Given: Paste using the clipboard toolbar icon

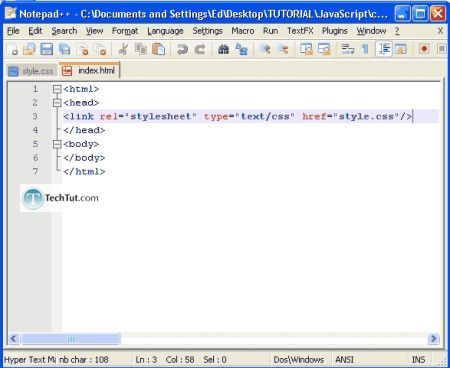Looking at the screenshot, I should click(x=159, y=49).
